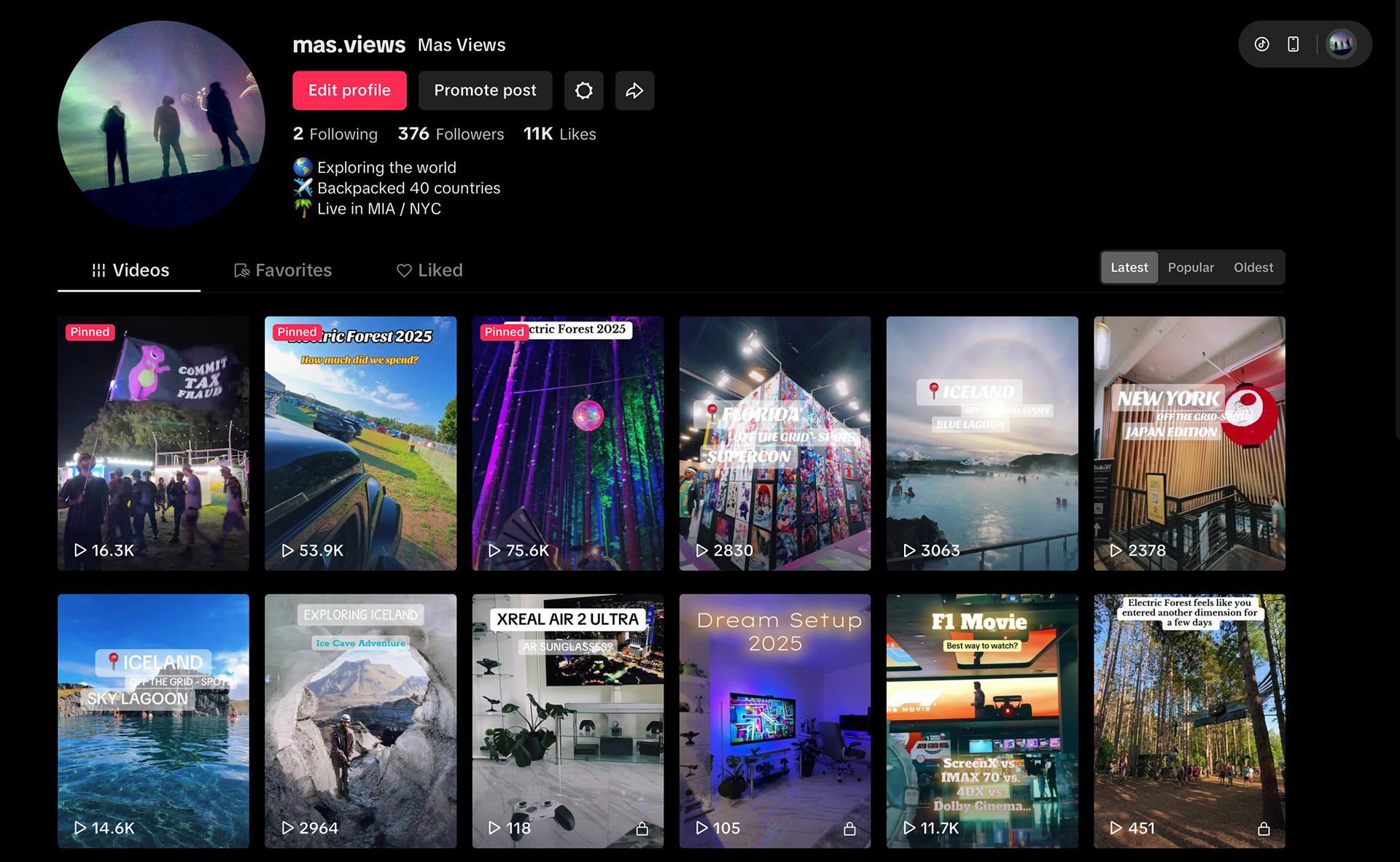Click lock icon on Dream Setup 2025 video
Screen dimensions: 1400x862
click(x=849, y=828)
